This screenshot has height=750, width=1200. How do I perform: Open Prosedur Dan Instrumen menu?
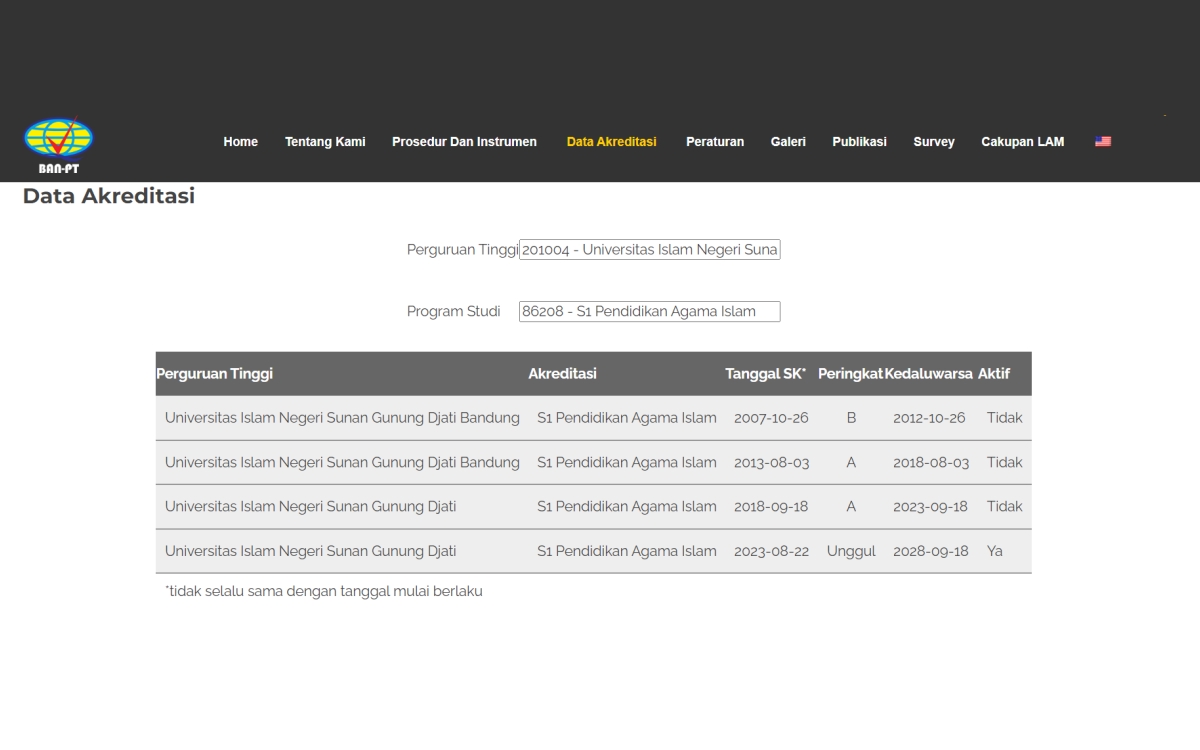pyautogui.click(x=464, y=142)
